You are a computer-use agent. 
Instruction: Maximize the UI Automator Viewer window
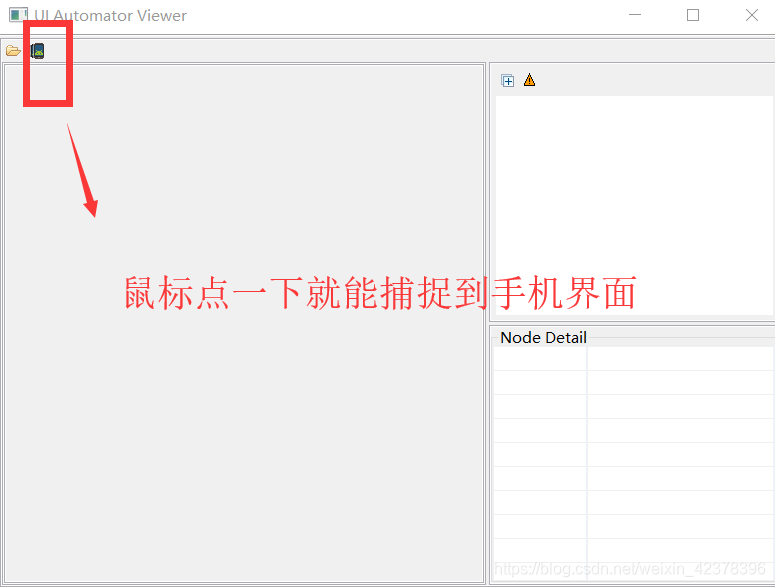click(x=693, y=15)
